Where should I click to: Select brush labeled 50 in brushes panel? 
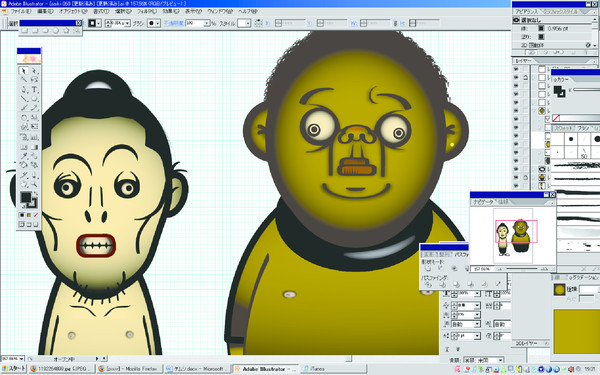(x=584, y=152)
